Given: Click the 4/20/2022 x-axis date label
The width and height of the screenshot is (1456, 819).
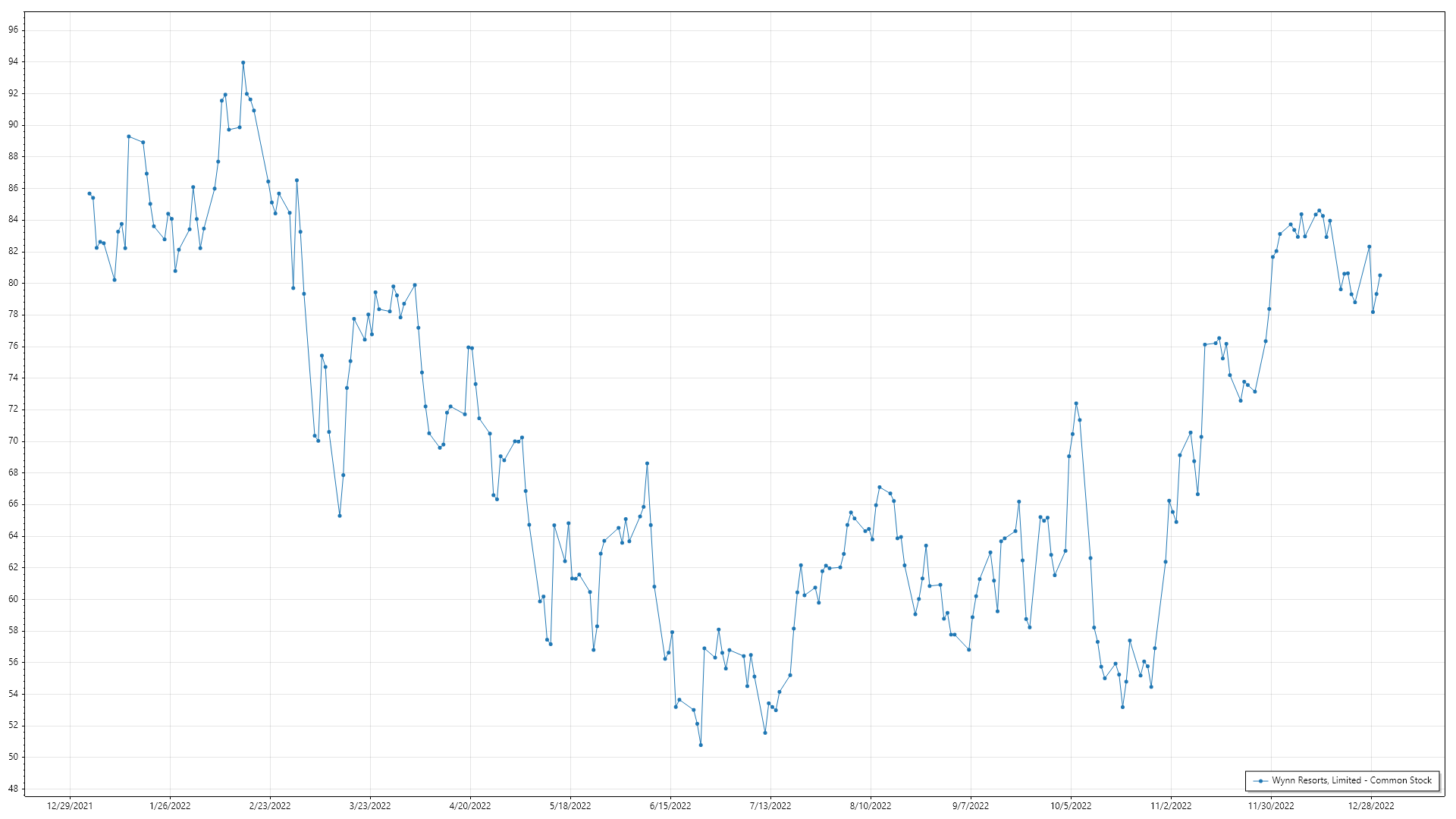Looking at the screenshot, I should tap(470, 805).
